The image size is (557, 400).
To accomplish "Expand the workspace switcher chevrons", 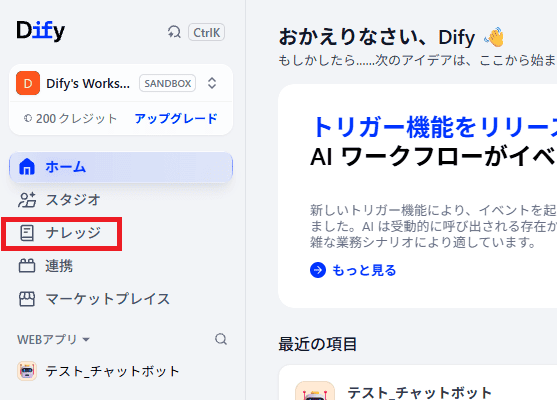I will 212,83.
